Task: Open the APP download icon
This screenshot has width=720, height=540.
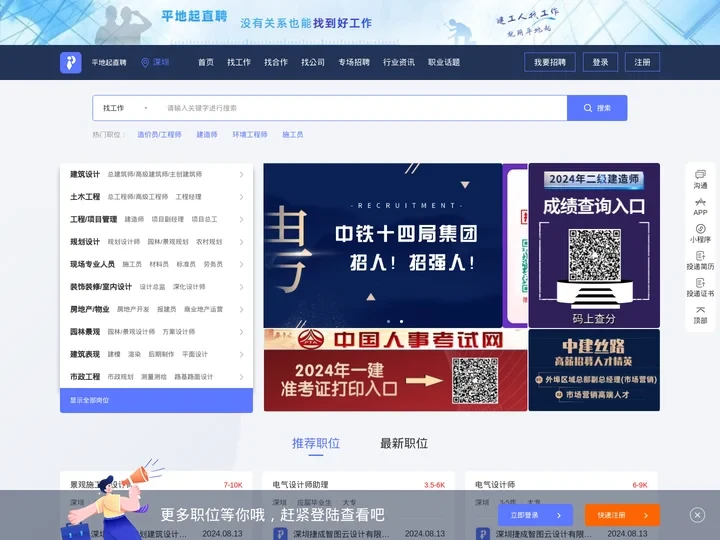Action: (x=700, y=202)
